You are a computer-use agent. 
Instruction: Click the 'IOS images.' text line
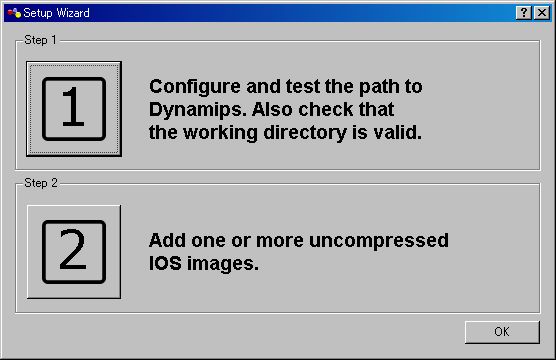coord(204,264)
